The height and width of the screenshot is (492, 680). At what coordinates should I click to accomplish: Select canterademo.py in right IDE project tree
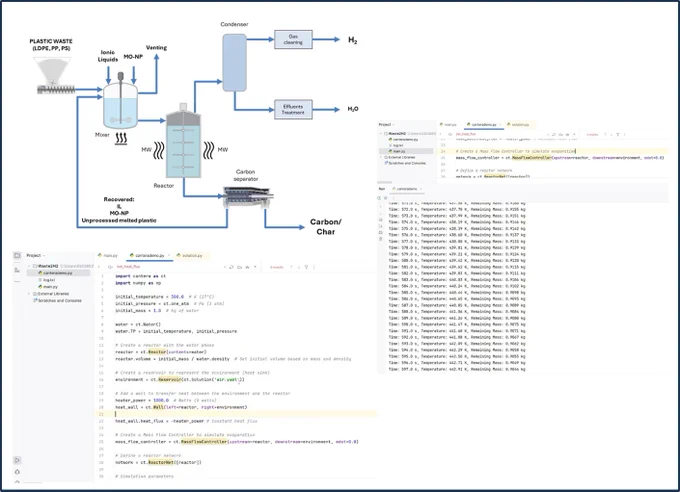pyautogui.click(x=403, y=140)
